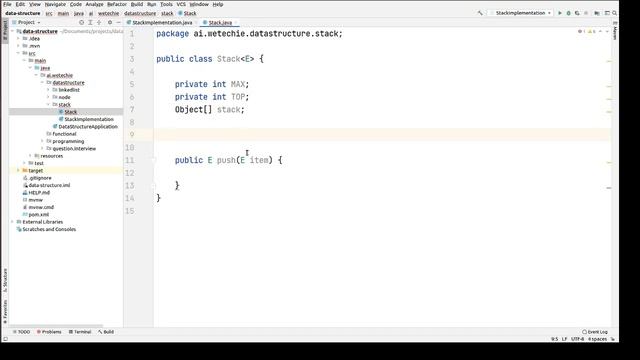
Task: Select .gitignore file in tree
Action: pos(40,178)
